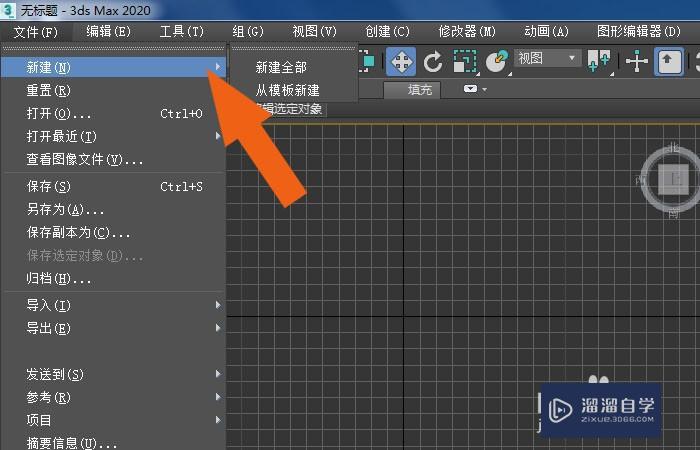Open the 图形编辑器(D) menu
This screenshot has width=700, height=450.
[639, 32]
